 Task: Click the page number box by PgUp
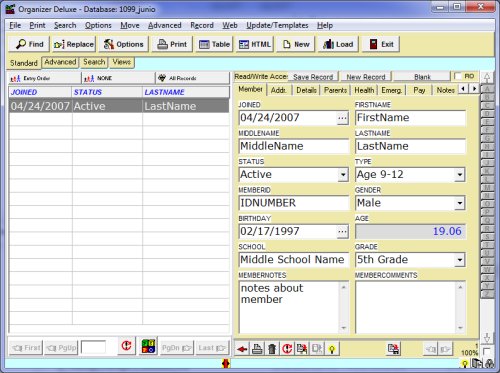(x=93, y=347)
